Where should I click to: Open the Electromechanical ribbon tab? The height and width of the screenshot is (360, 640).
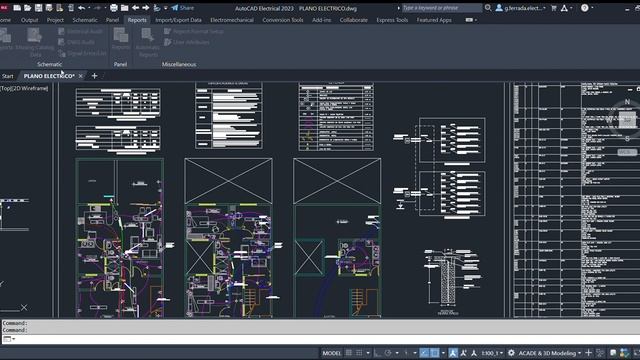(232, 20)
